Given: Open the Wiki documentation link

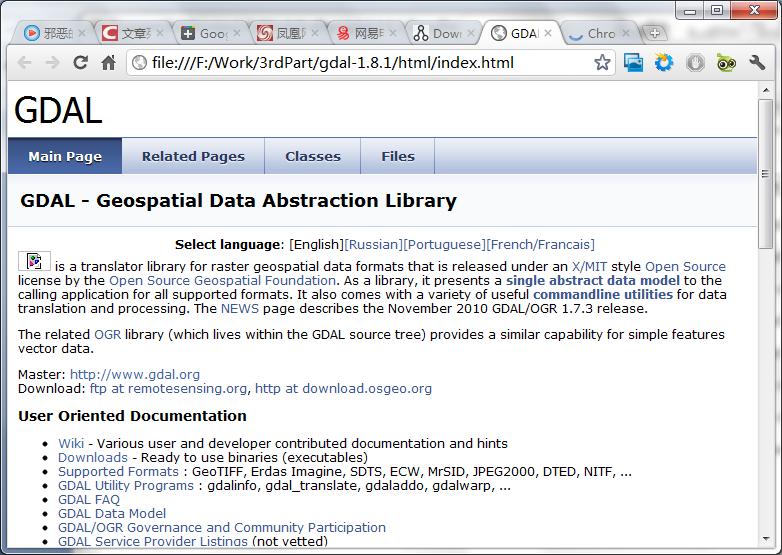Looking at the screenshot, I should 71,443.
